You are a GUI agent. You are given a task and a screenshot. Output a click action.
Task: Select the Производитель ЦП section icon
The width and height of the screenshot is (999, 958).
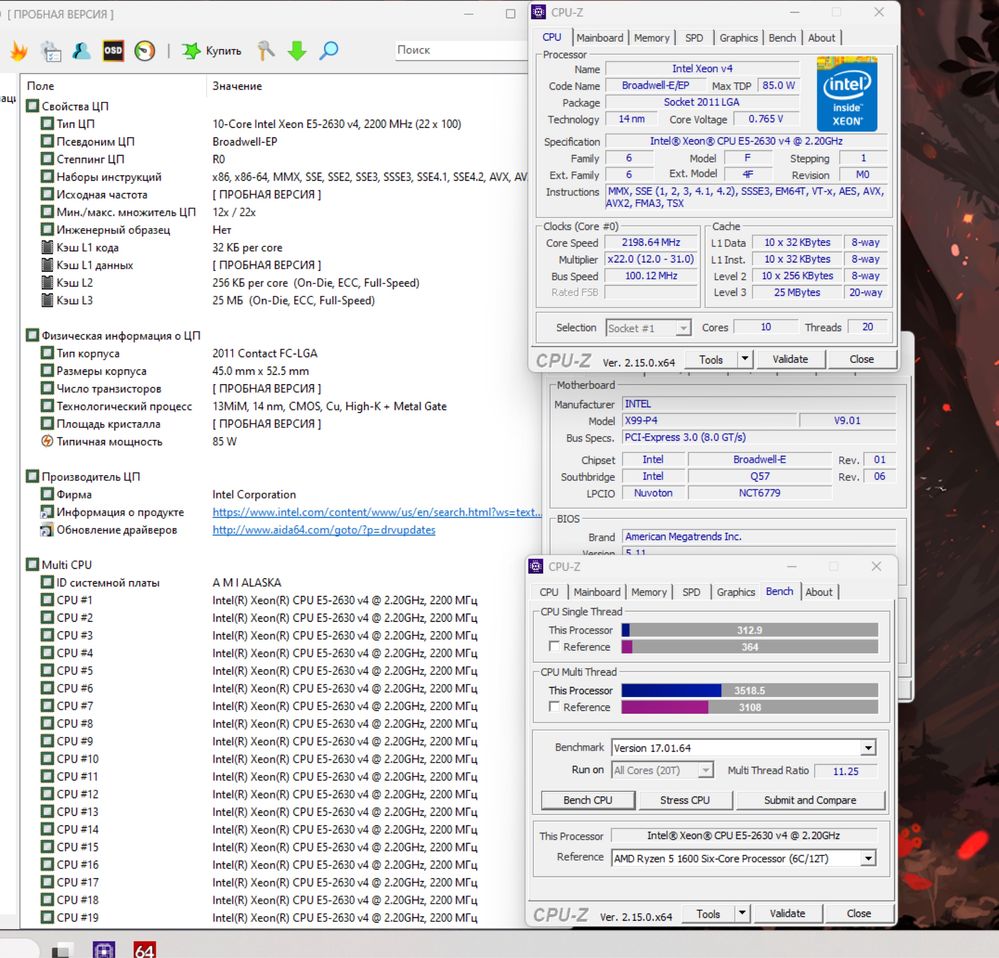pos(32,476)
